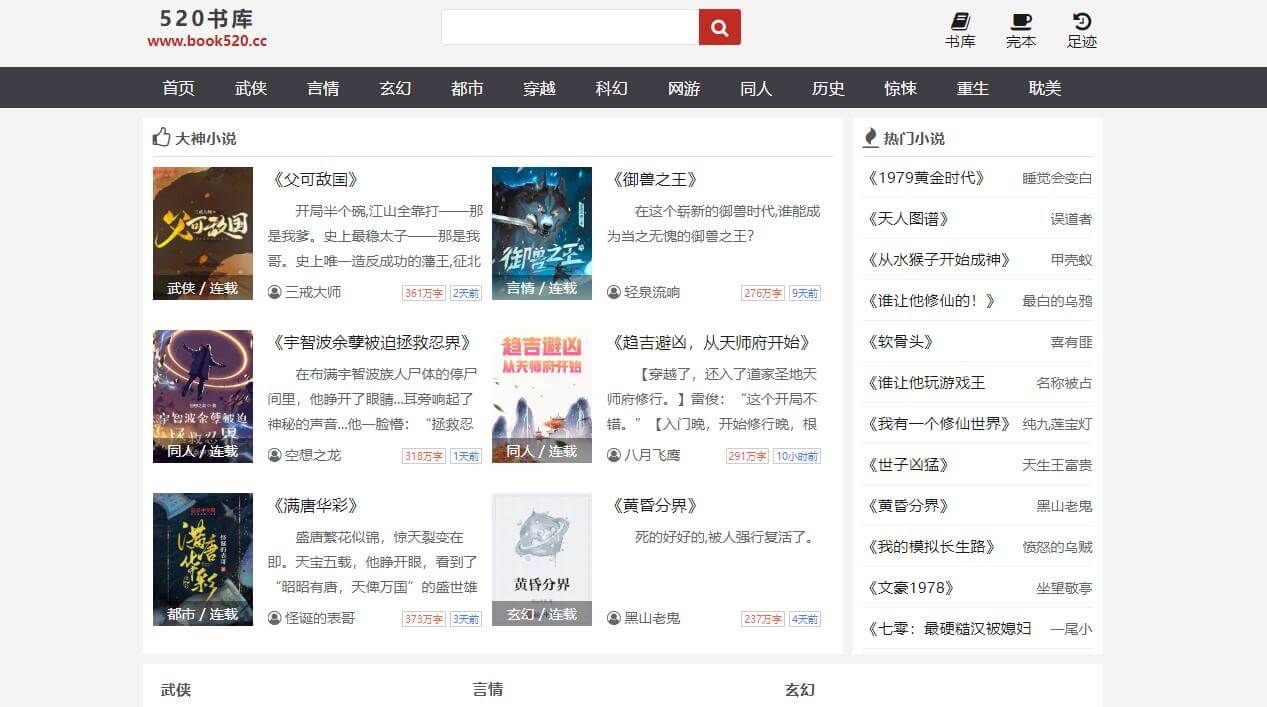This screenshot has width=1267, height=707.
Task: Open the 重生 navigation category
Action: click(x=972, y=88)
